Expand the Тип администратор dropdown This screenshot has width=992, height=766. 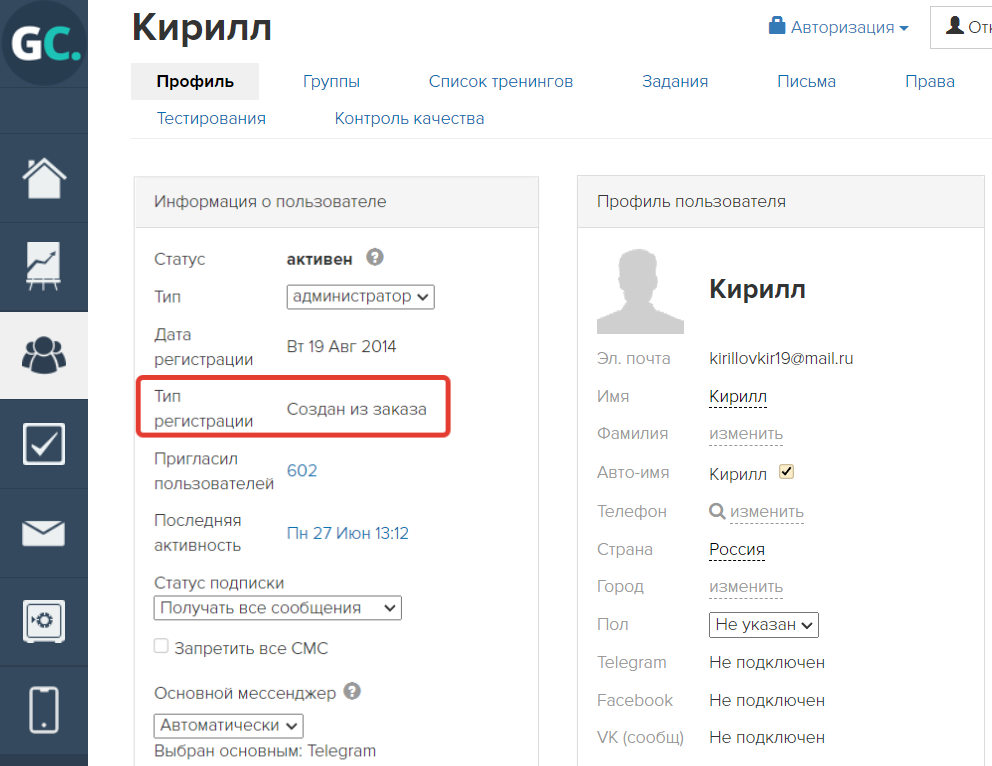361,297
